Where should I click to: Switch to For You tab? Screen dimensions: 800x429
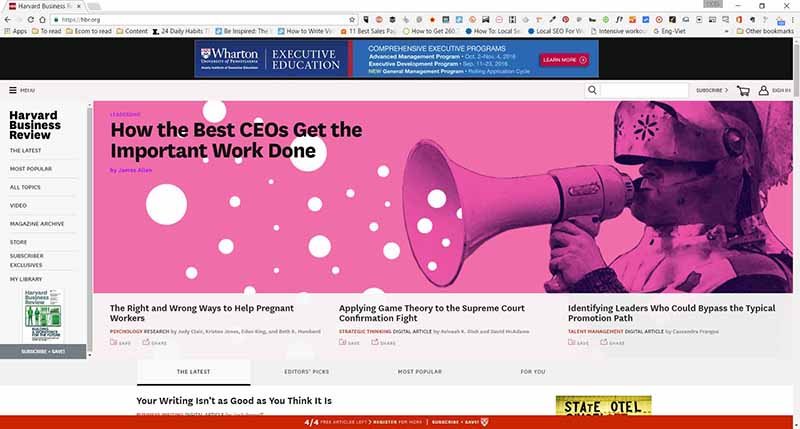point(533,372)
